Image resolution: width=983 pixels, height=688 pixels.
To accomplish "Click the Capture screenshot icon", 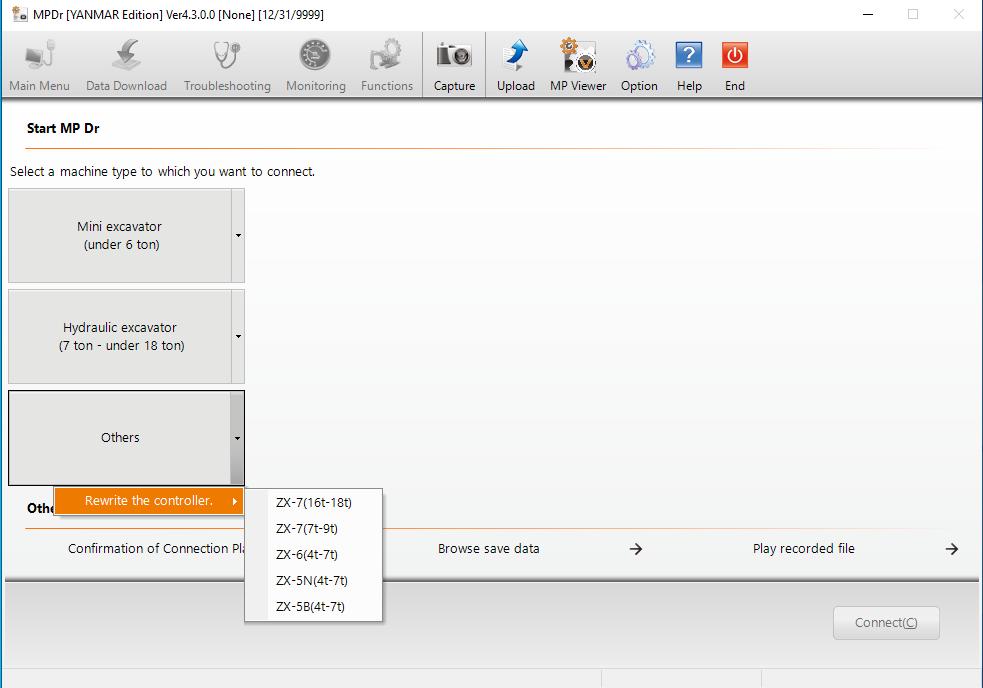I will (454, 60).
